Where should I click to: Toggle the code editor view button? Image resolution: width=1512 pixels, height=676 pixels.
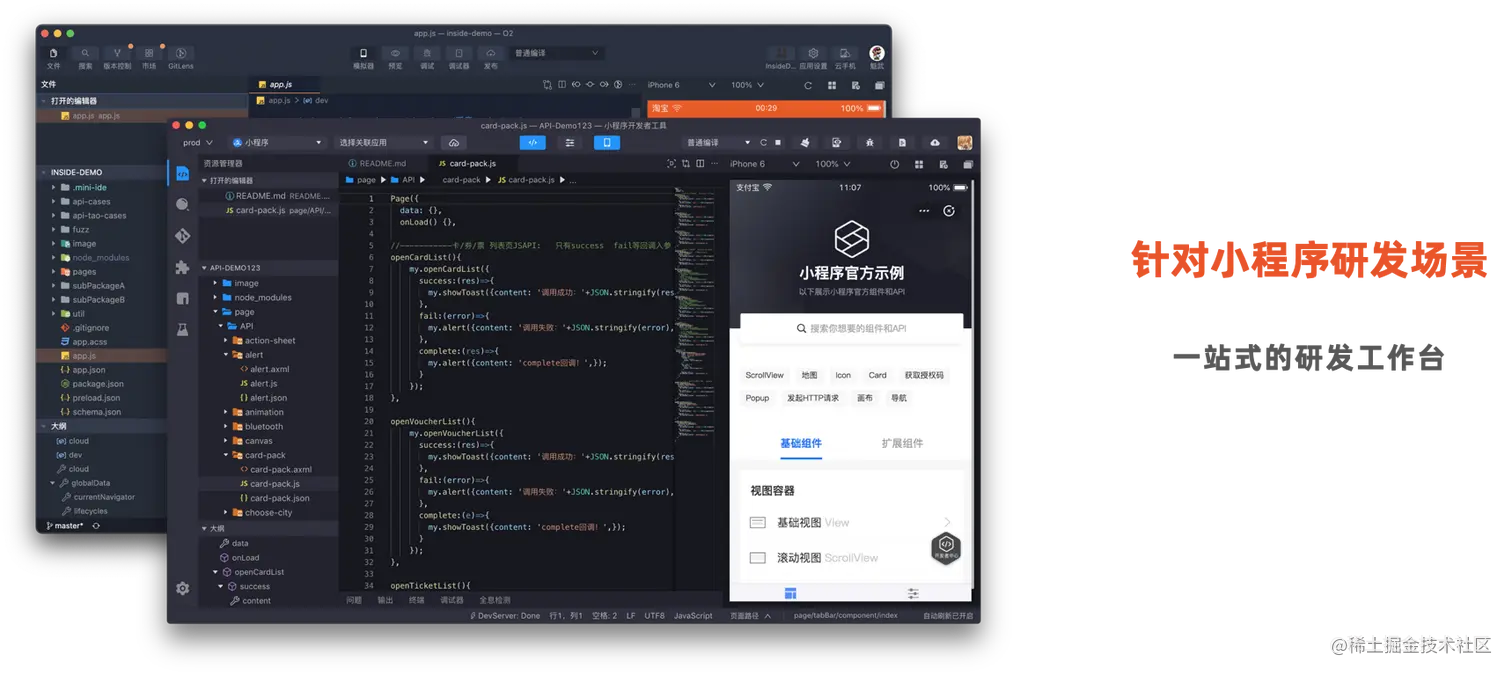[x=533, y=143]
